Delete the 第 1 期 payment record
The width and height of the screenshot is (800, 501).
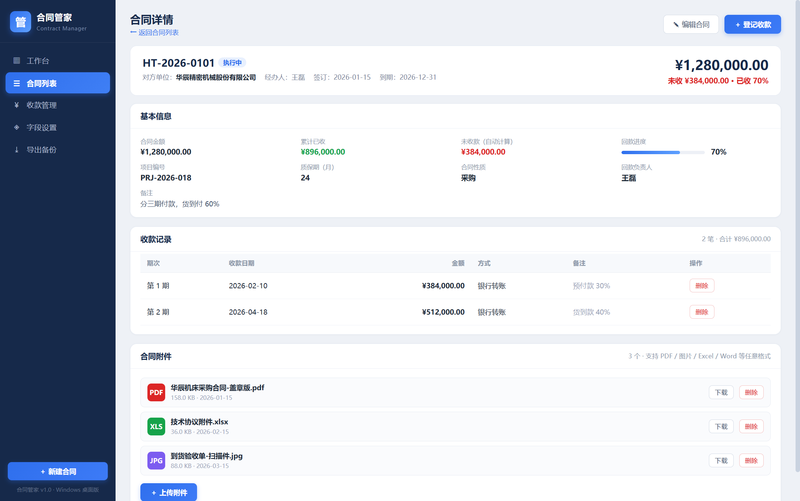click(702, 286)
